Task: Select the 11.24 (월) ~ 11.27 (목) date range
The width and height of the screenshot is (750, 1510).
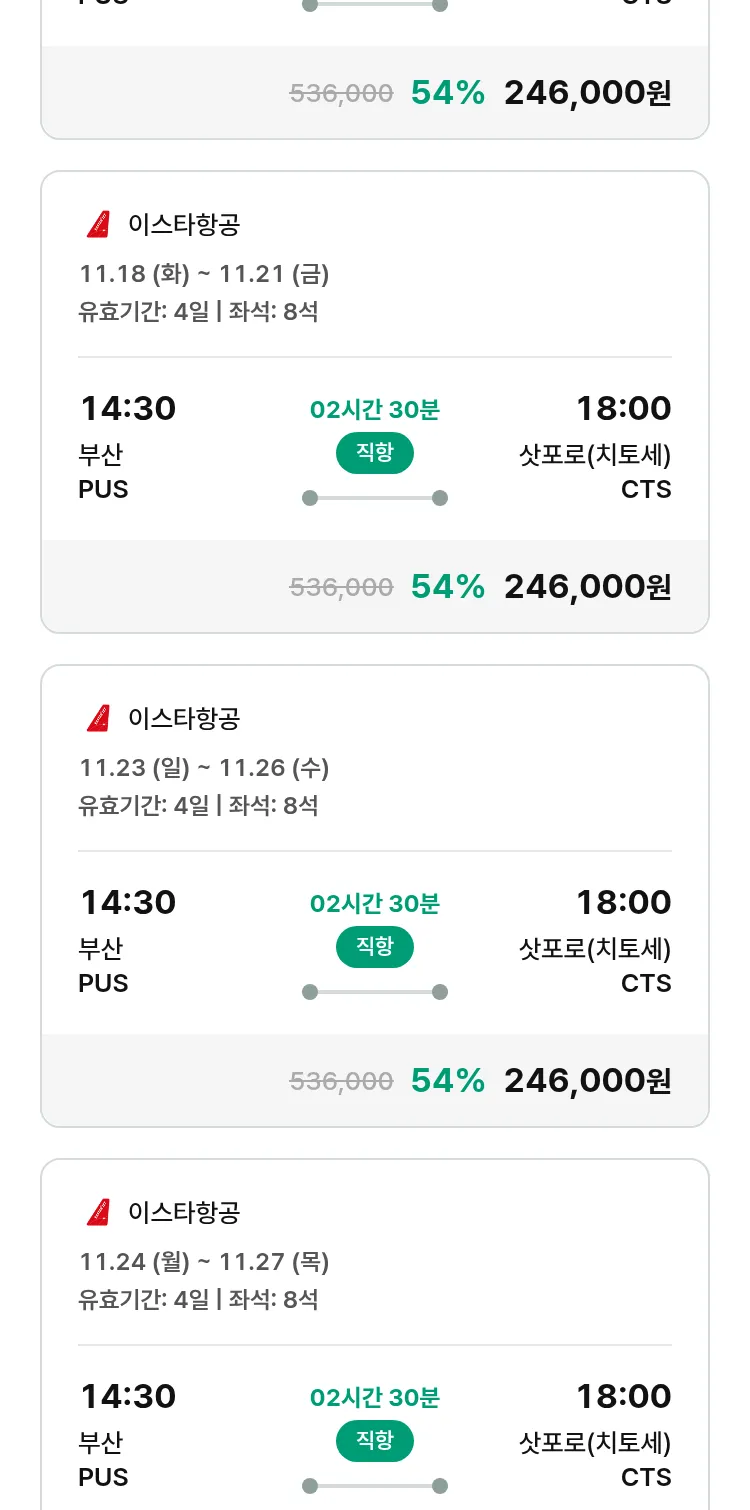Action: (x=204, y=1262)
